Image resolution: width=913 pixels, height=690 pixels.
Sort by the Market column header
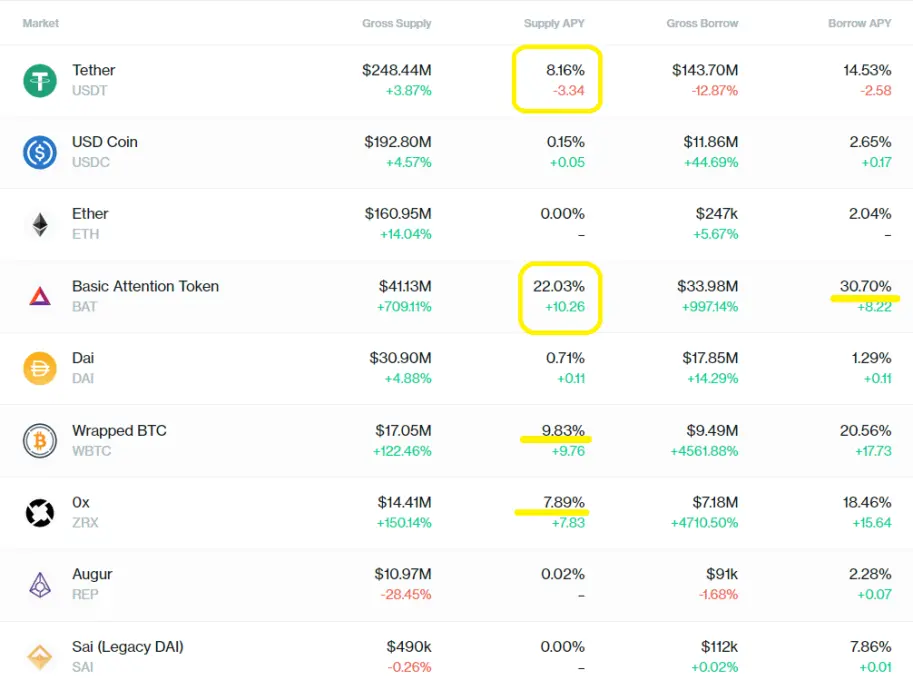click(x=41, y=23)
